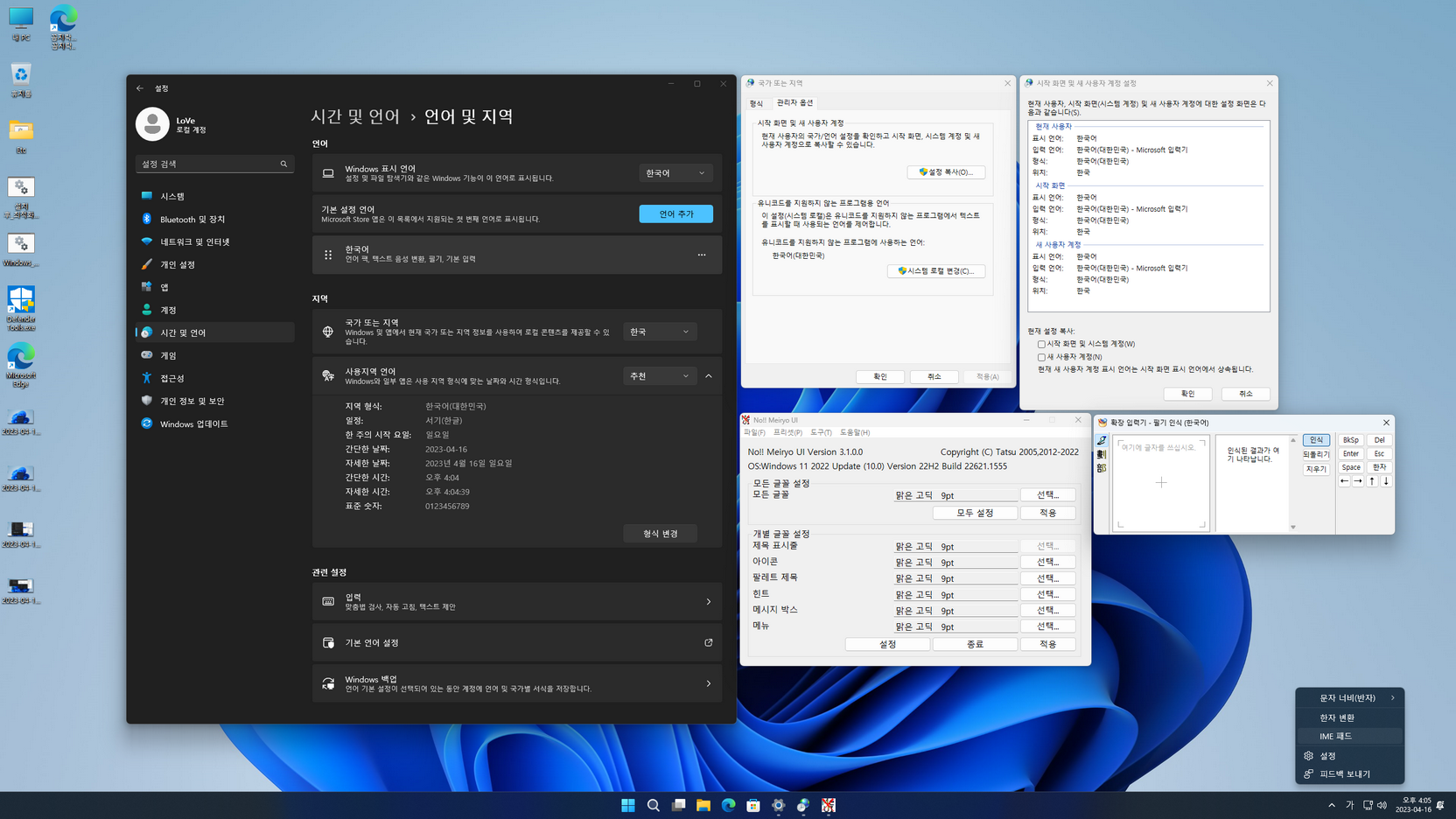
Task: Show hidden icons chevron in system tray
Action: click(1332, 805)
